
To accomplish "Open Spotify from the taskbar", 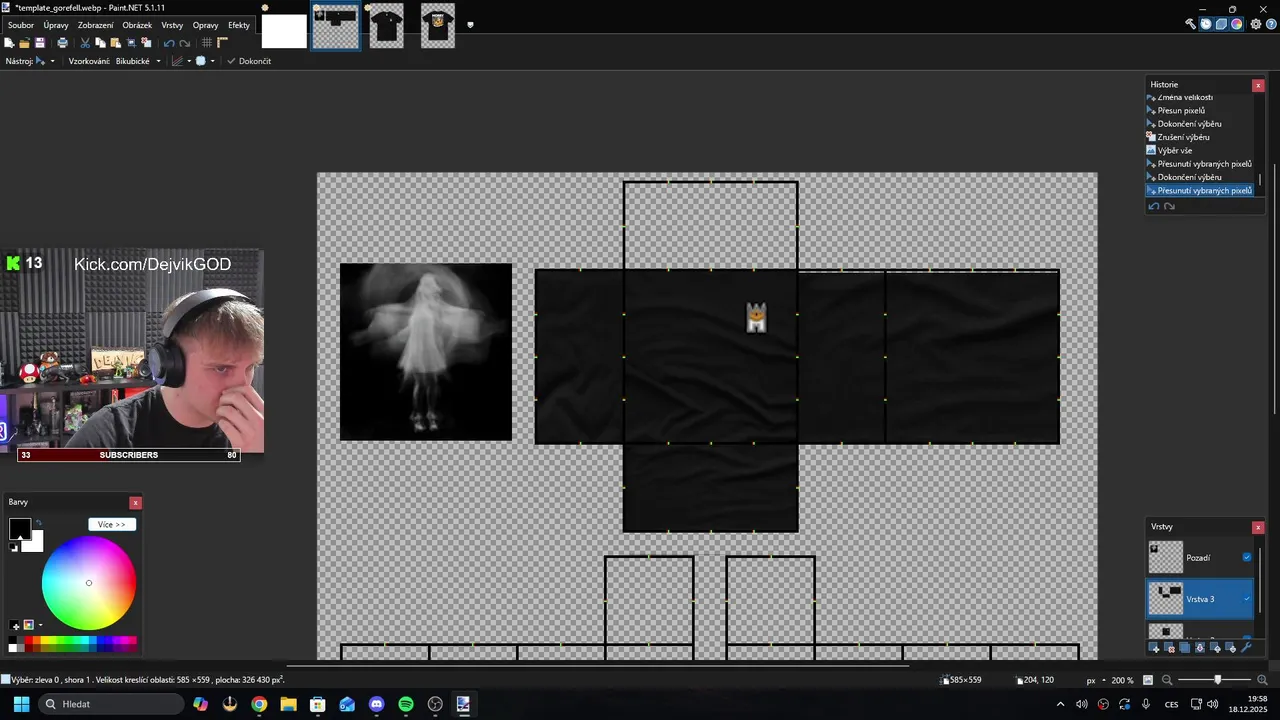I will pyautogui.click(x=406, y=704).
